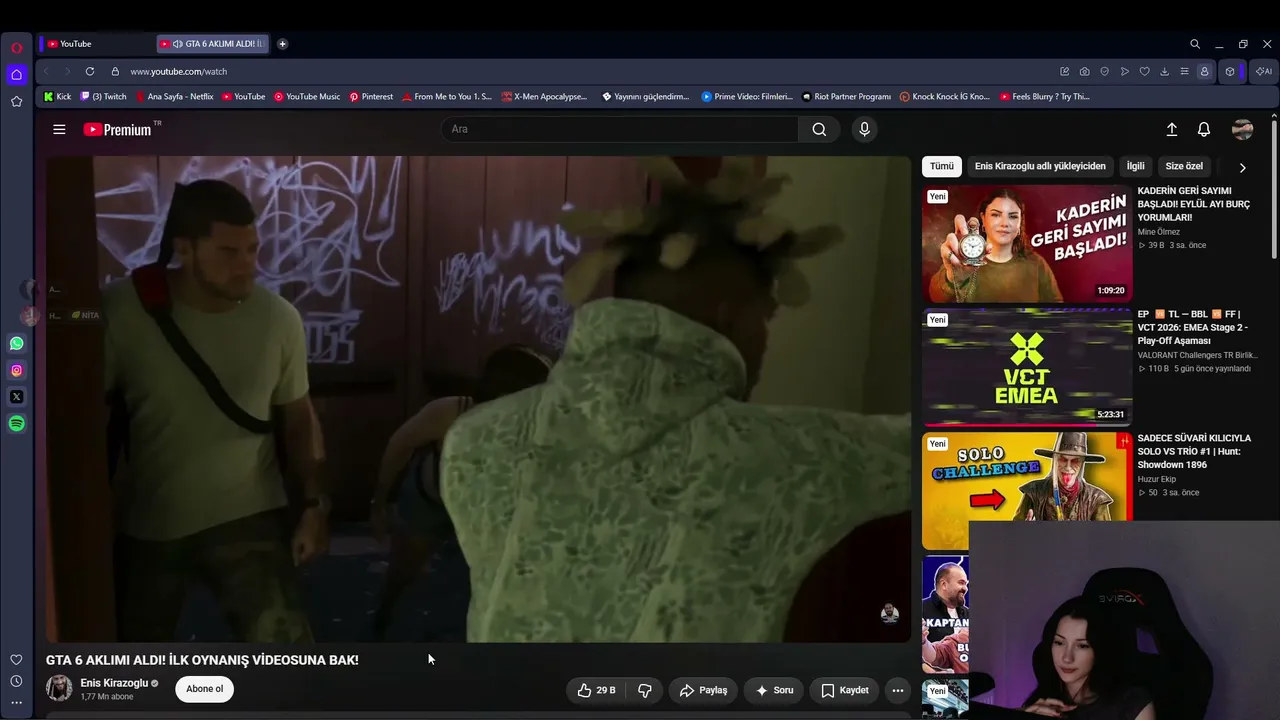
Task: Select the Tümü filter chip
Action: (x=942, y=166)
